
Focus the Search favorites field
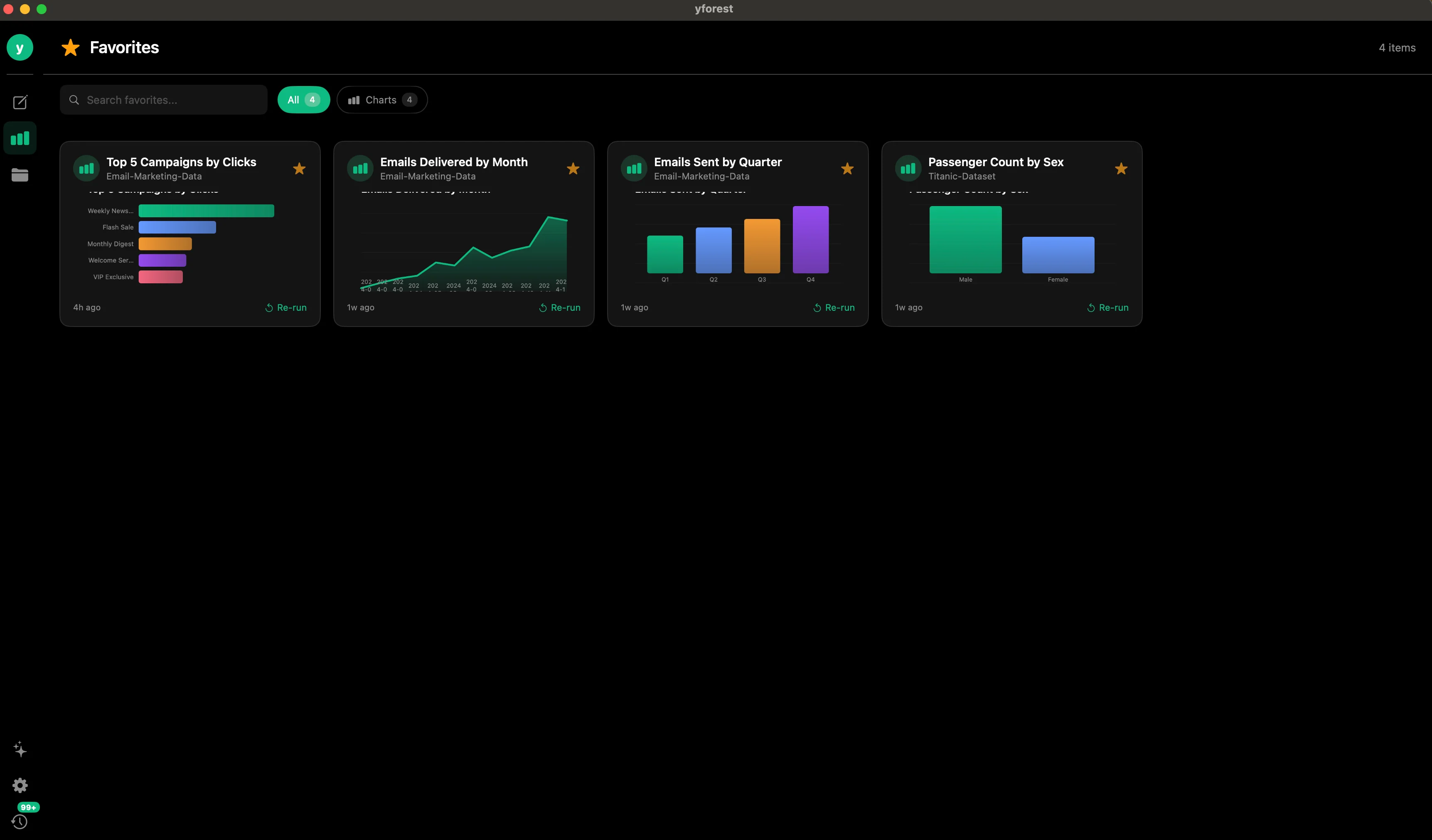pos(164,100)
